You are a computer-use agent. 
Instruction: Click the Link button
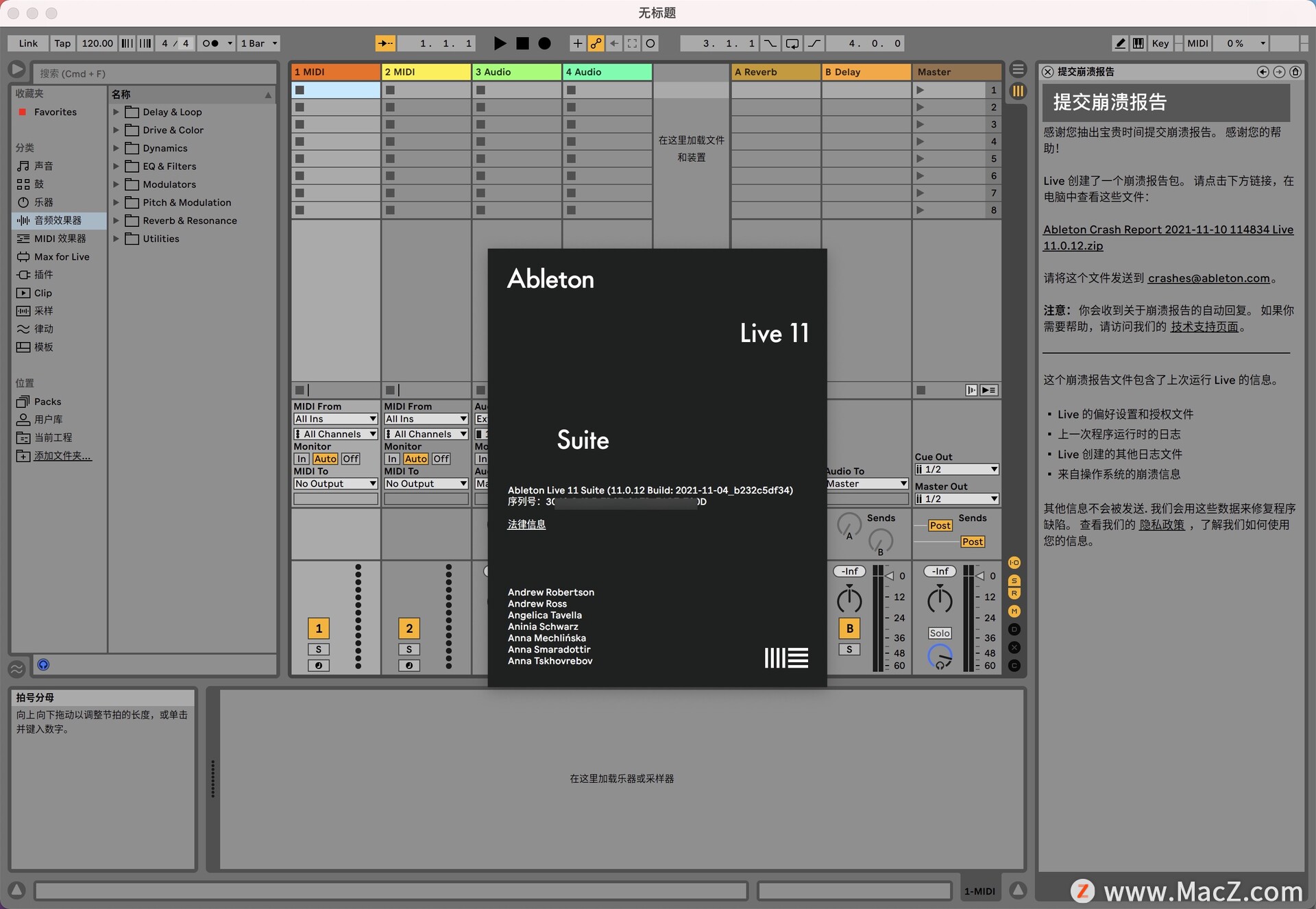(x=28, y=43)
